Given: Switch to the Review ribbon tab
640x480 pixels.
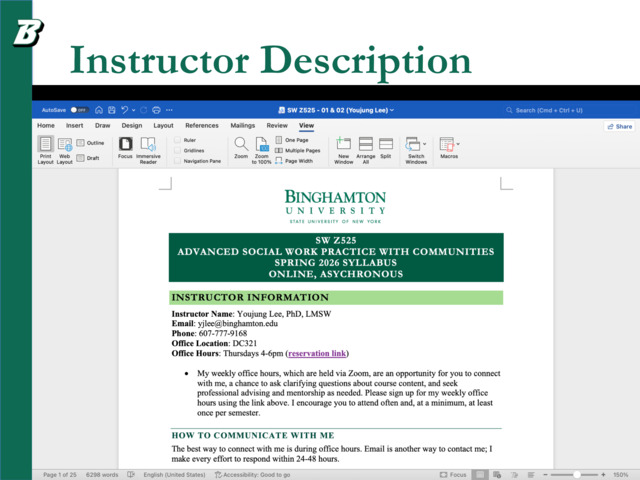Looking at the screenshot, I should [x=277, y=125].
